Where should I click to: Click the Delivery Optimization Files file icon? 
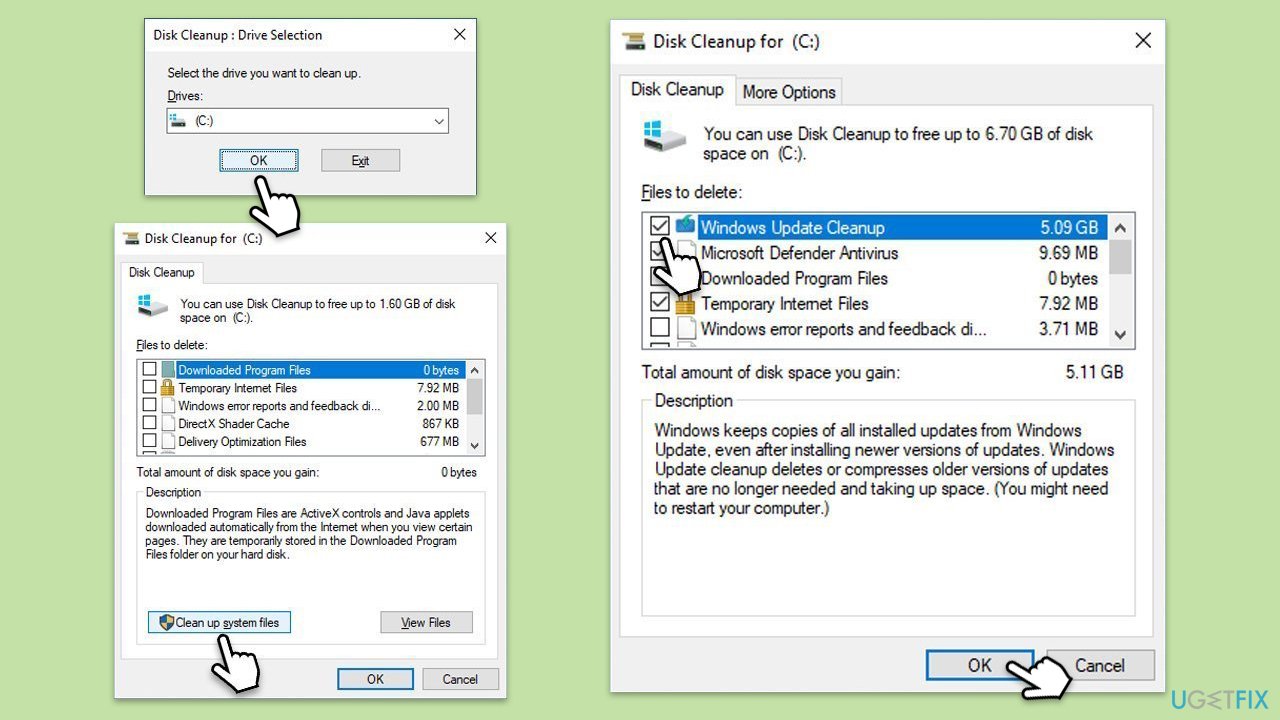coord(168,442)
